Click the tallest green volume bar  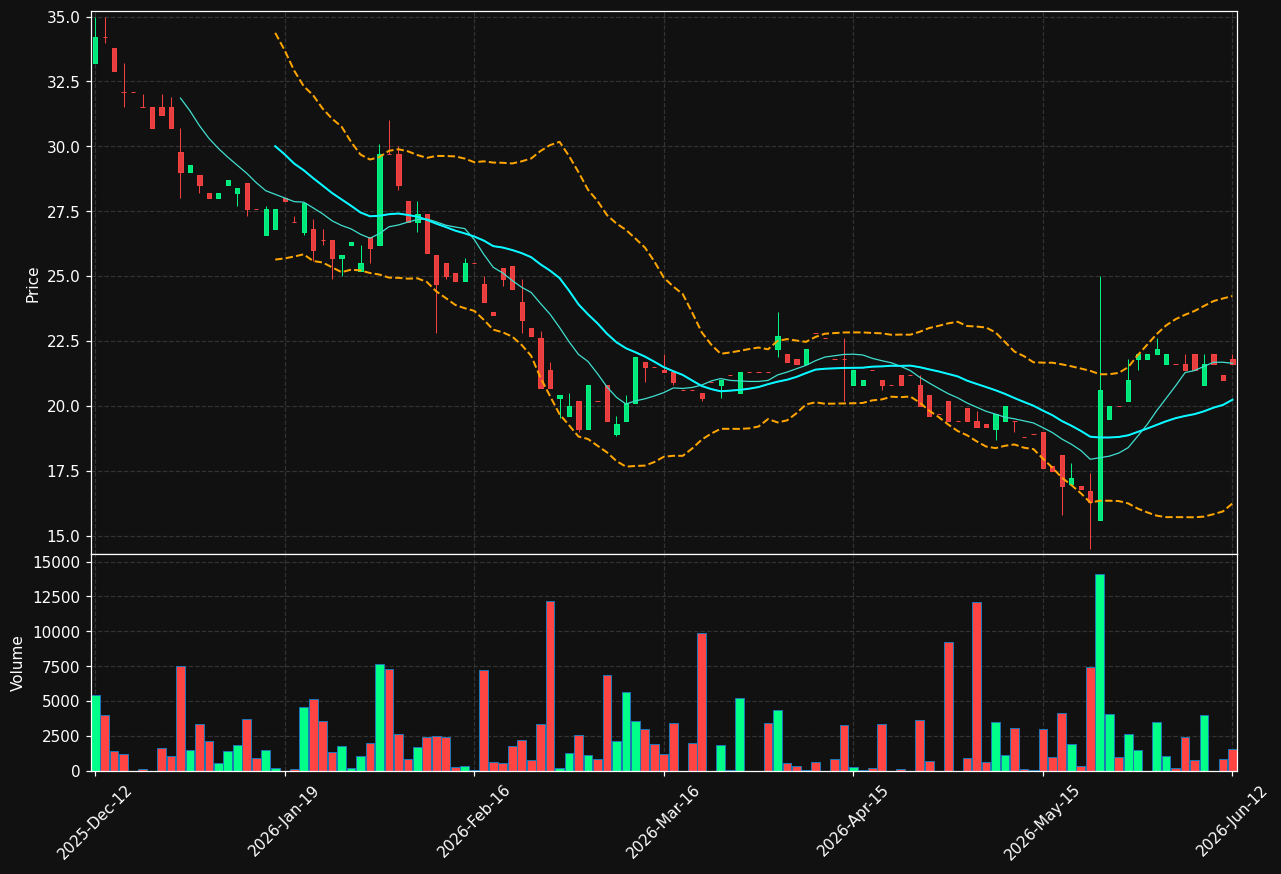tap(1100, 672)
